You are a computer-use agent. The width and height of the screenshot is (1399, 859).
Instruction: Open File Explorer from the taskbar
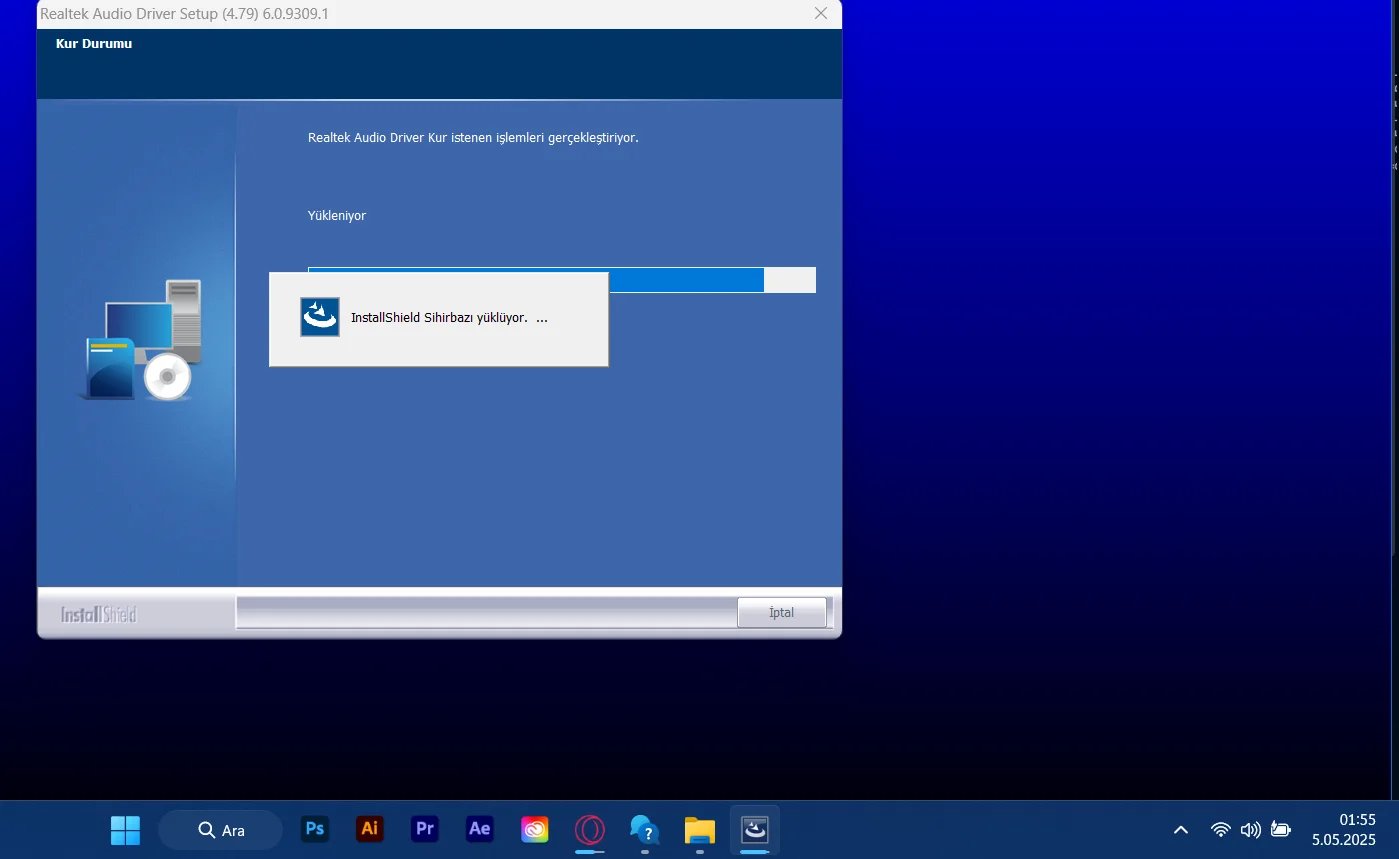coord(700,830)
